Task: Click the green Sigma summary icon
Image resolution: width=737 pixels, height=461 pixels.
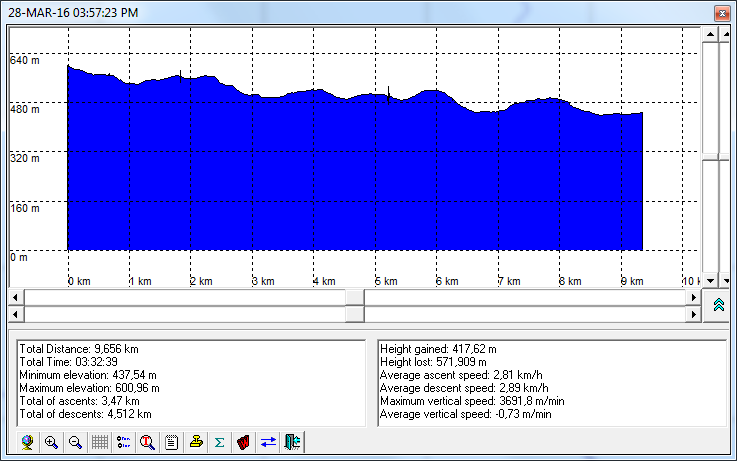Action: (219, 442)
